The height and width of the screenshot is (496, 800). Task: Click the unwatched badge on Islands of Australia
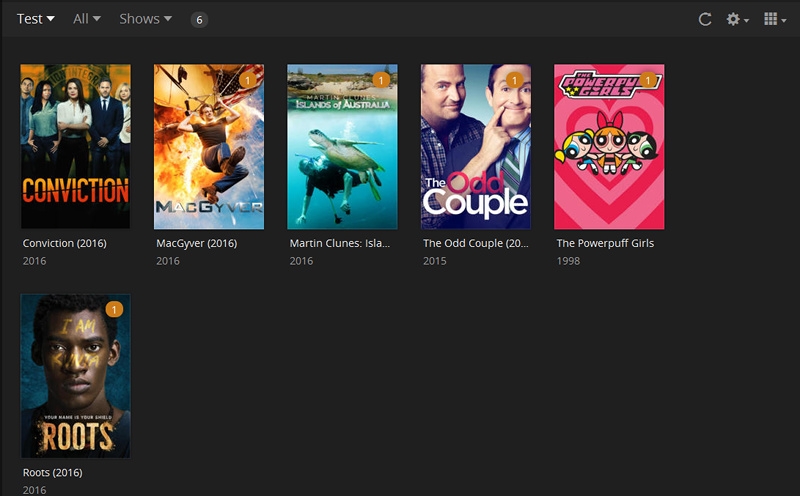381,80
